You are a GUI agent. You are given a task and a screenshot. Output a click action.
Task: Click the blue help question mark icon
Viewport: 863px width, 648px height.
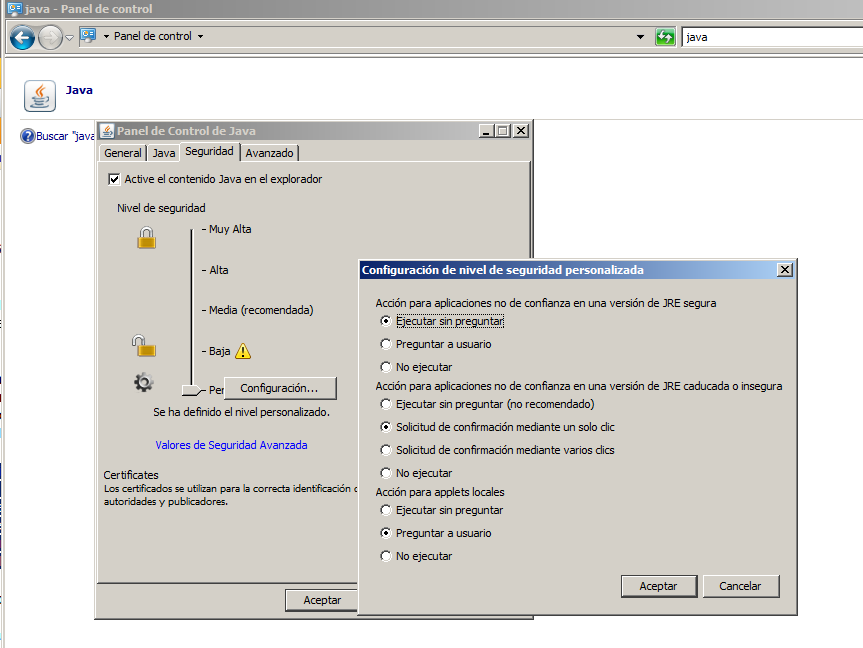[x=28, y=136]
